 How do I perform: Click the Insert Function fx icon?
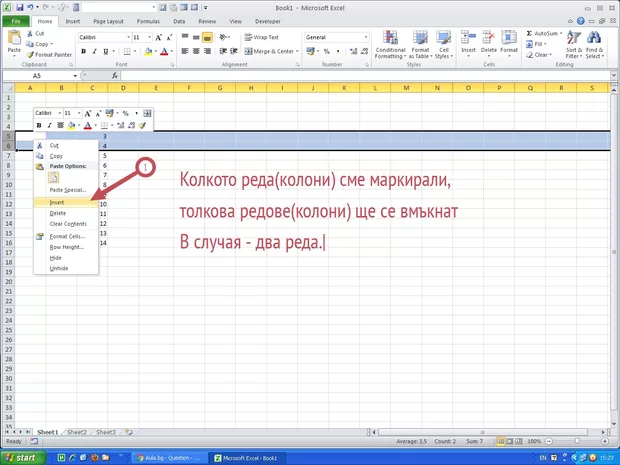click(115, 76)
